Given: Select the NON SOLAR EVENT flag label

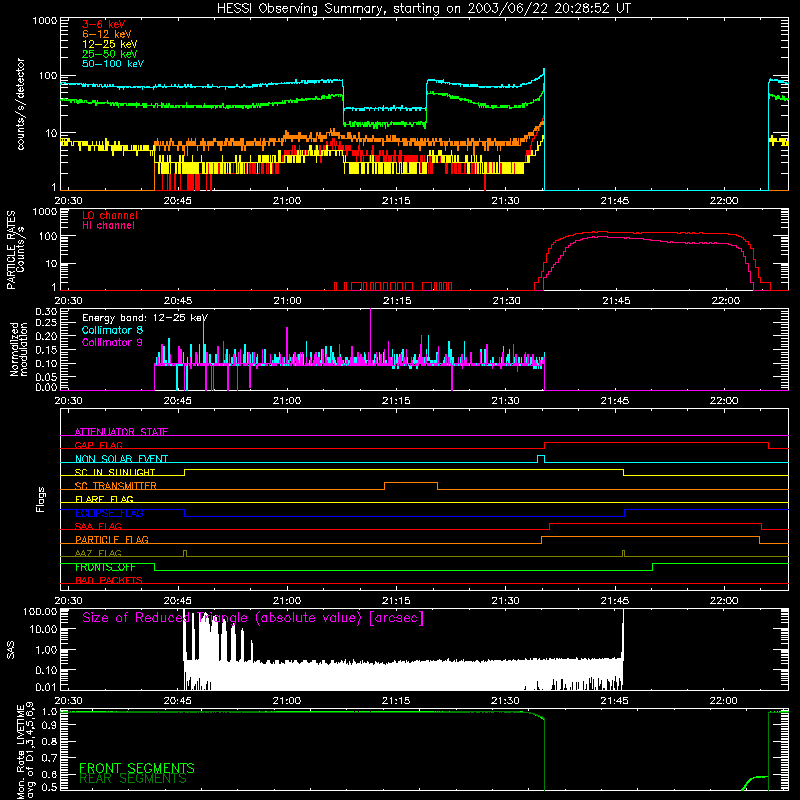Looking at the screenshot, I should (121, 459).
